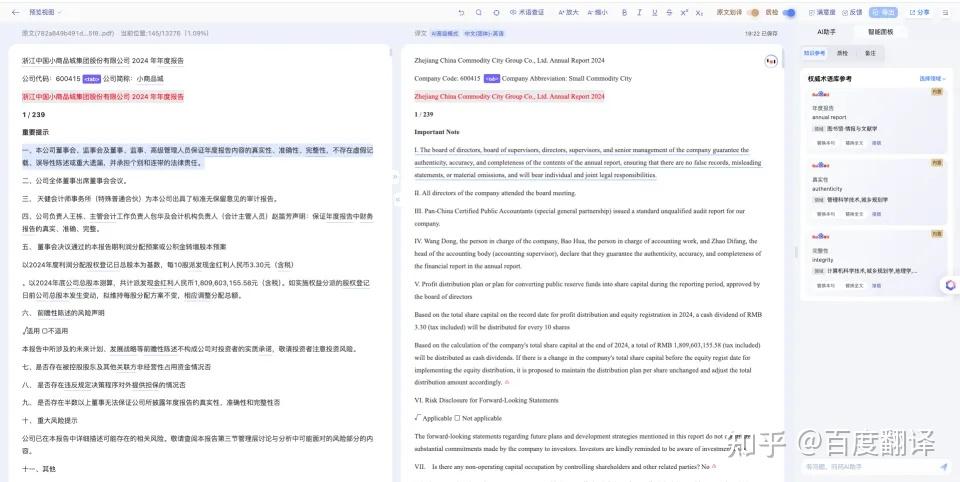Click source line 二、公司全体董事出席董事会会议
The height and width of the screenshot is (482, 960).
(x=75, y=181)
